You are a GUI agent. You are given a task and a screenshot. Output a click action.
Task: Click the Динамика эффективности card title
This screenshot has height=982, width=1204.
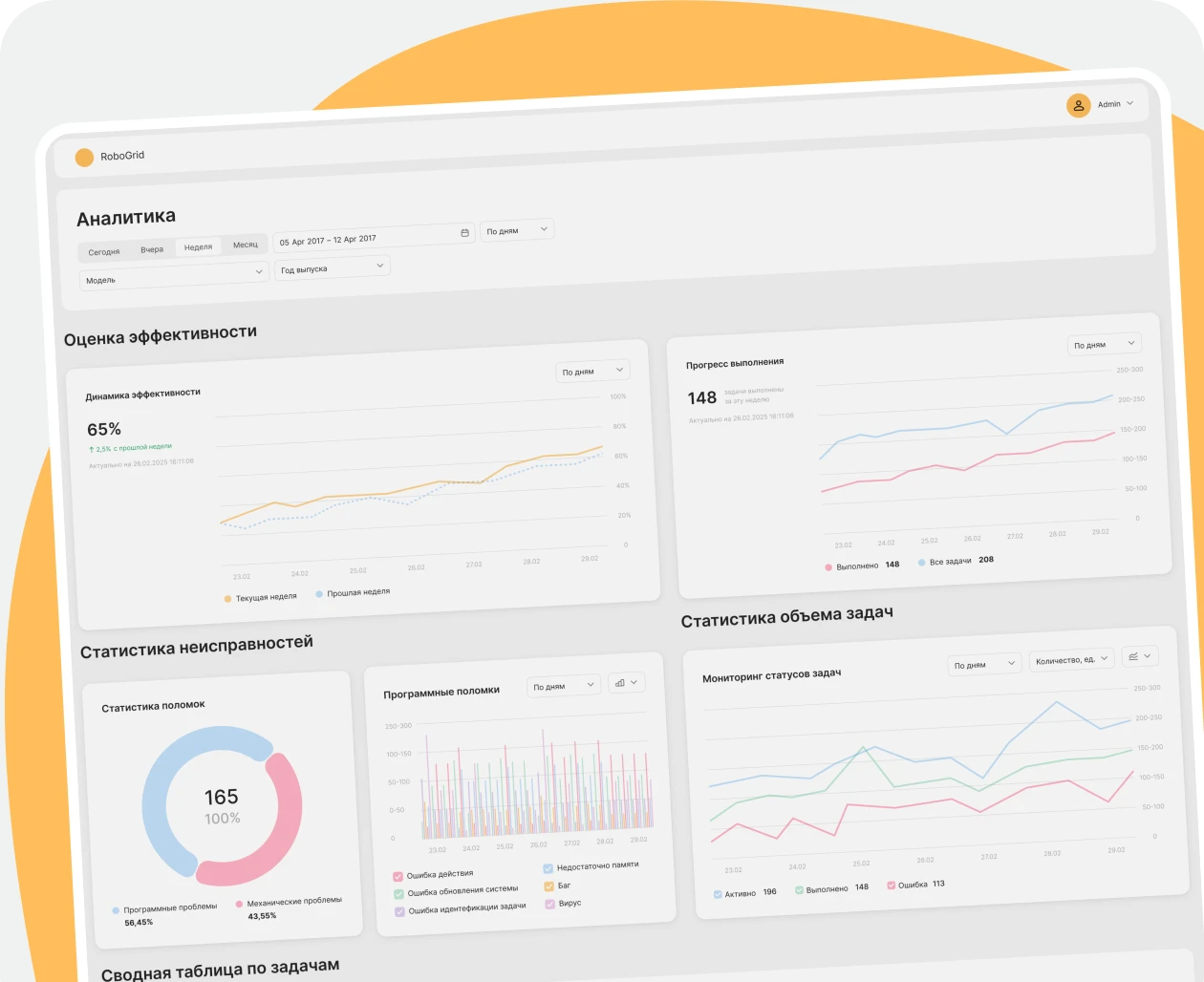point(143,395)
